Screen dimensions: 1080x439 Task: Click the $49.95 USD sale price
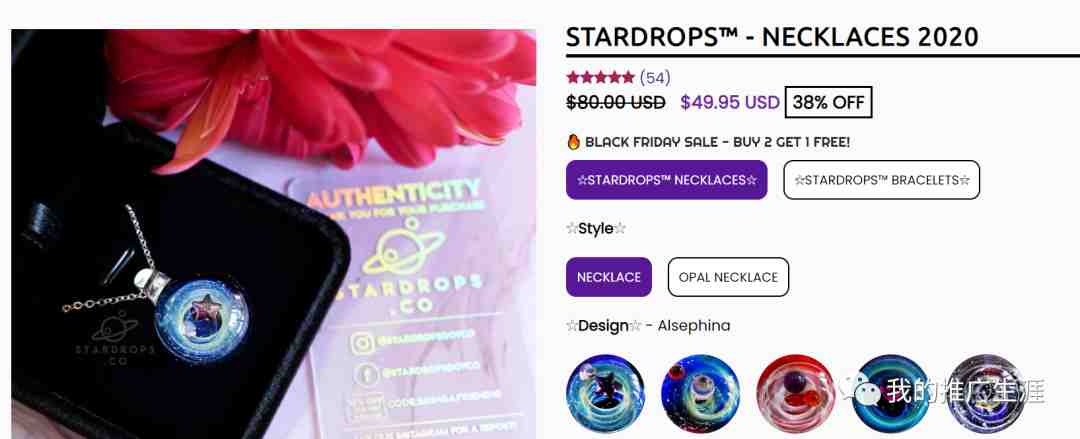[729, 103]
